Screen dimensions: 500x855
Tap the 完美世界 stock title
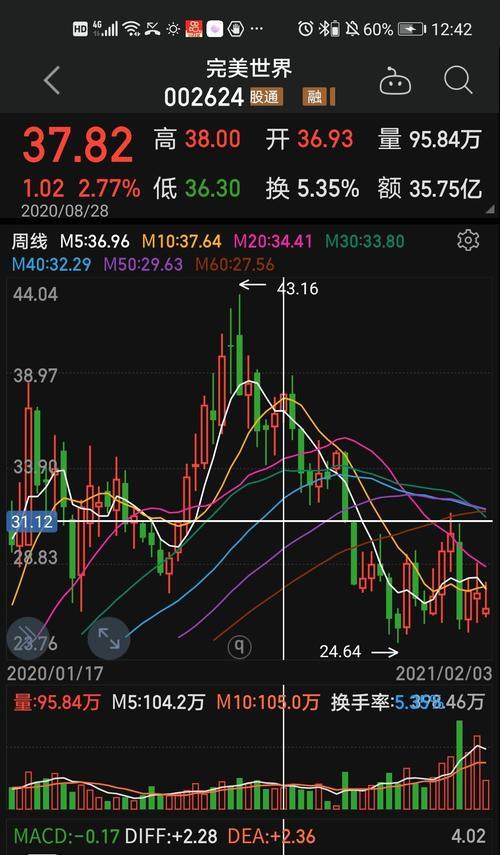point(249,69)
